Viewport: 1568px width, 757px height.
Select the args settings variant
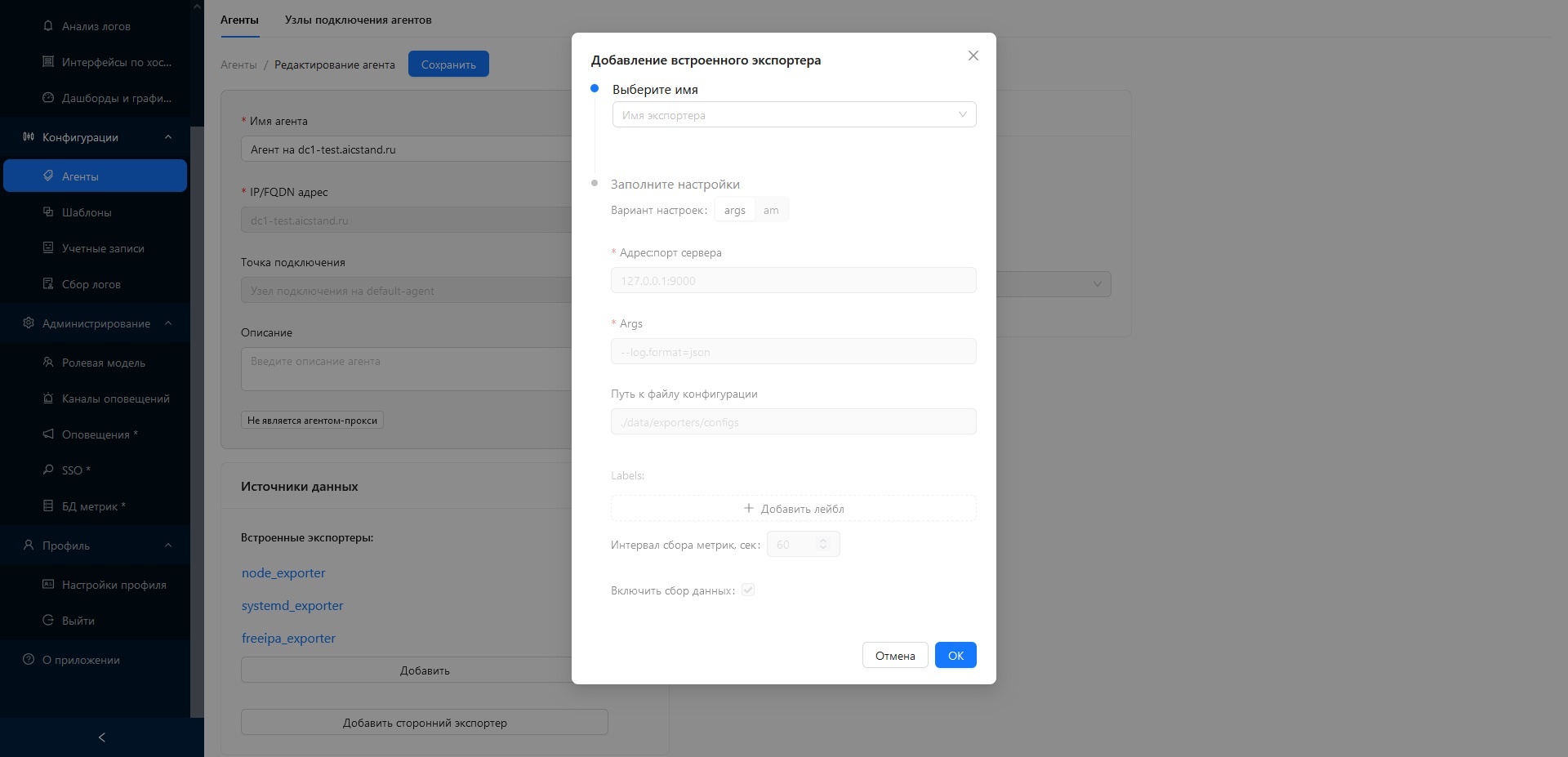point(734,210)
